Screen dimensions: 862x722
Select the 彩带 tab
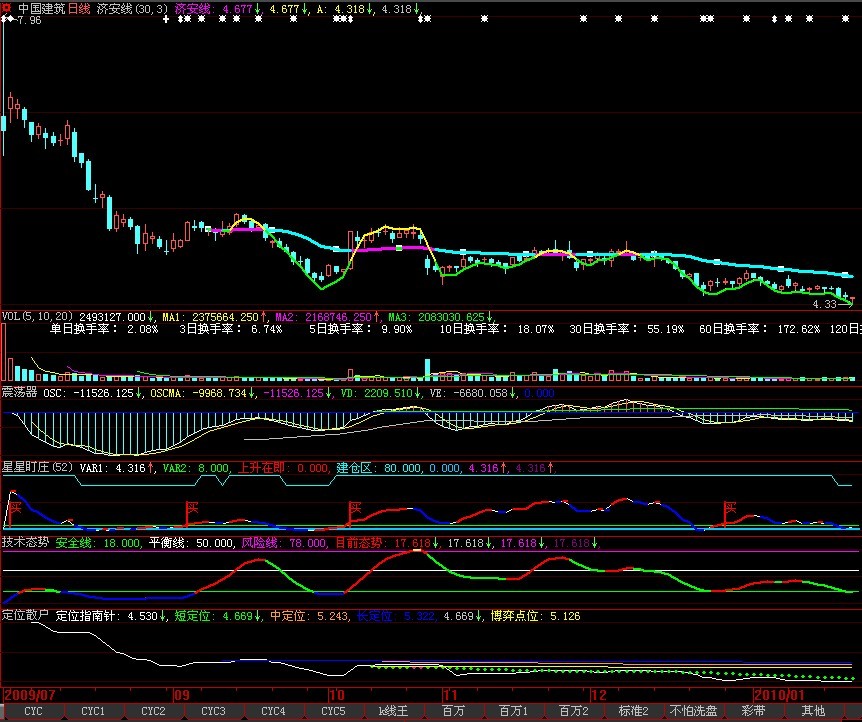pyautogui.click(x=753, y=712)
